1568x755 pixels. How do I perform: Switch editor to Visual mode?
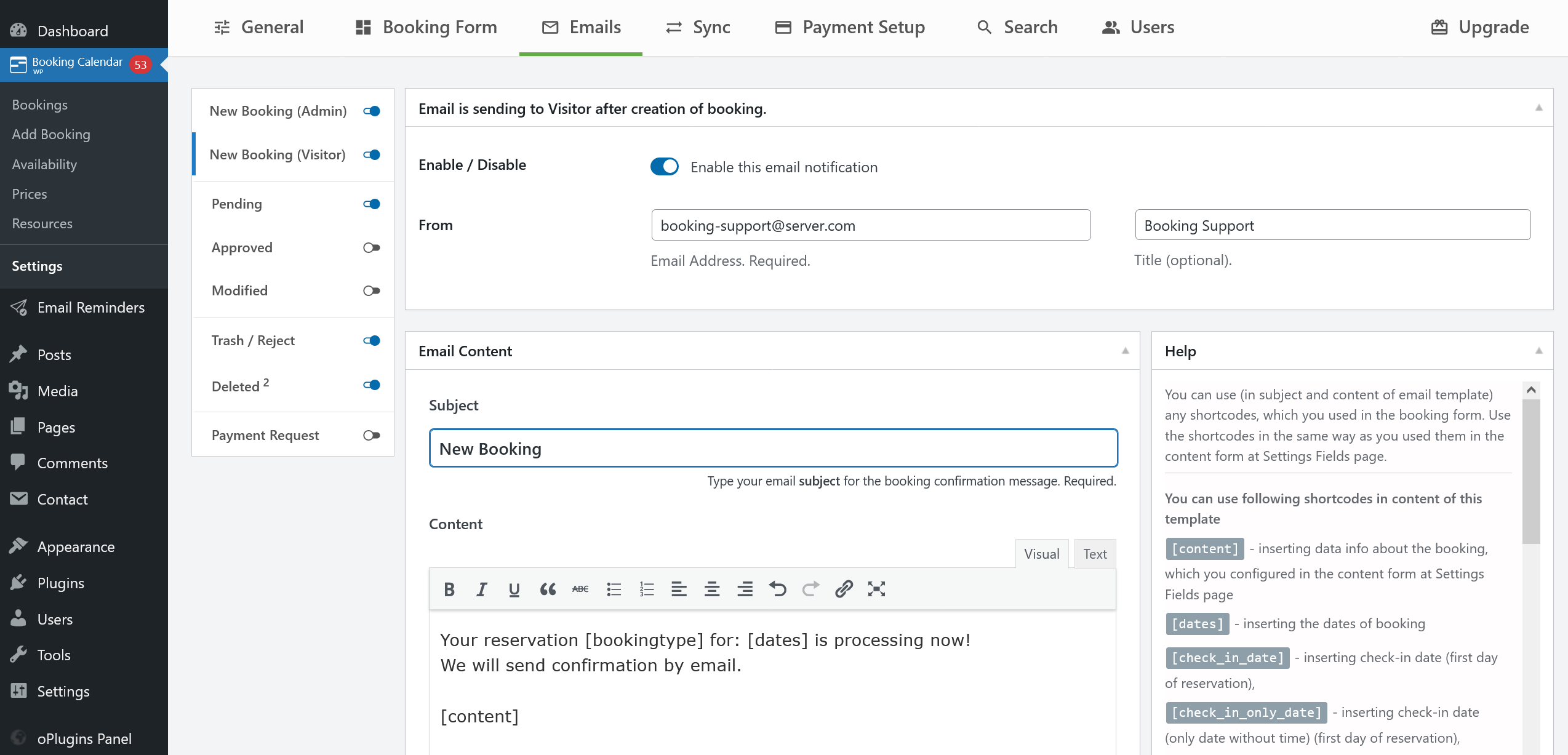[x=1042, y=554]
